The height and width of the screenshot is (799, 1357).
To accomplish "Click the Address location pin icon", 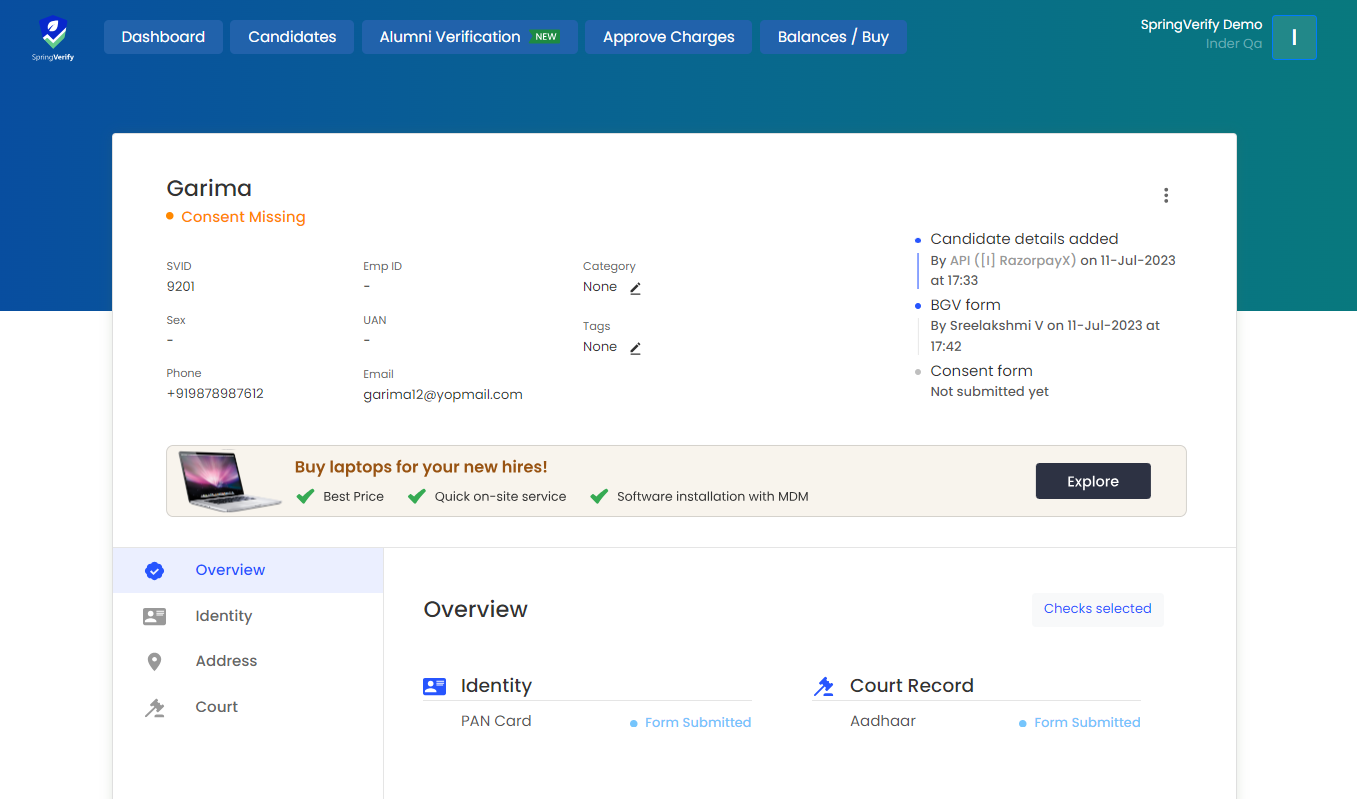I will pos(154,662).
